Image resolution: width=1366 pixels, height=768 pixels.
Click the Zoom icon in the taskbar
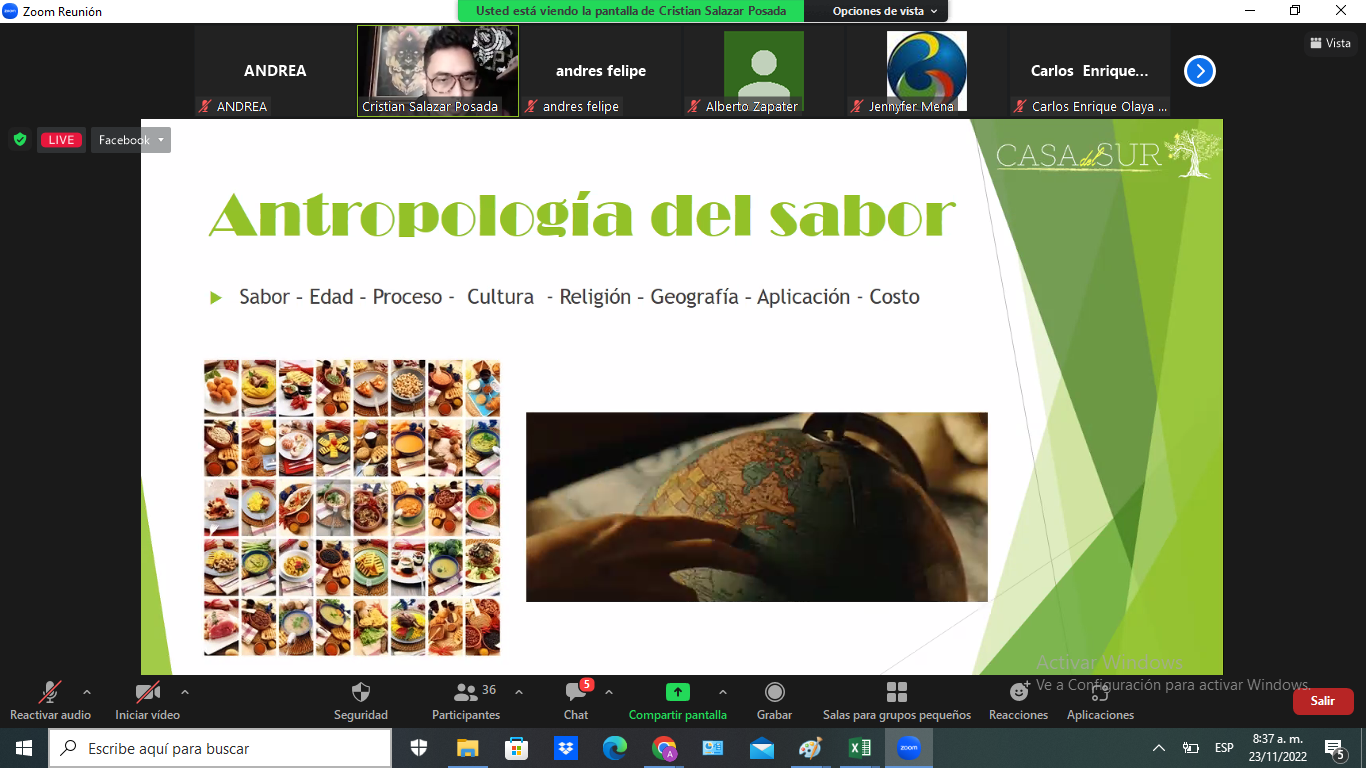(x=908, y=748)
